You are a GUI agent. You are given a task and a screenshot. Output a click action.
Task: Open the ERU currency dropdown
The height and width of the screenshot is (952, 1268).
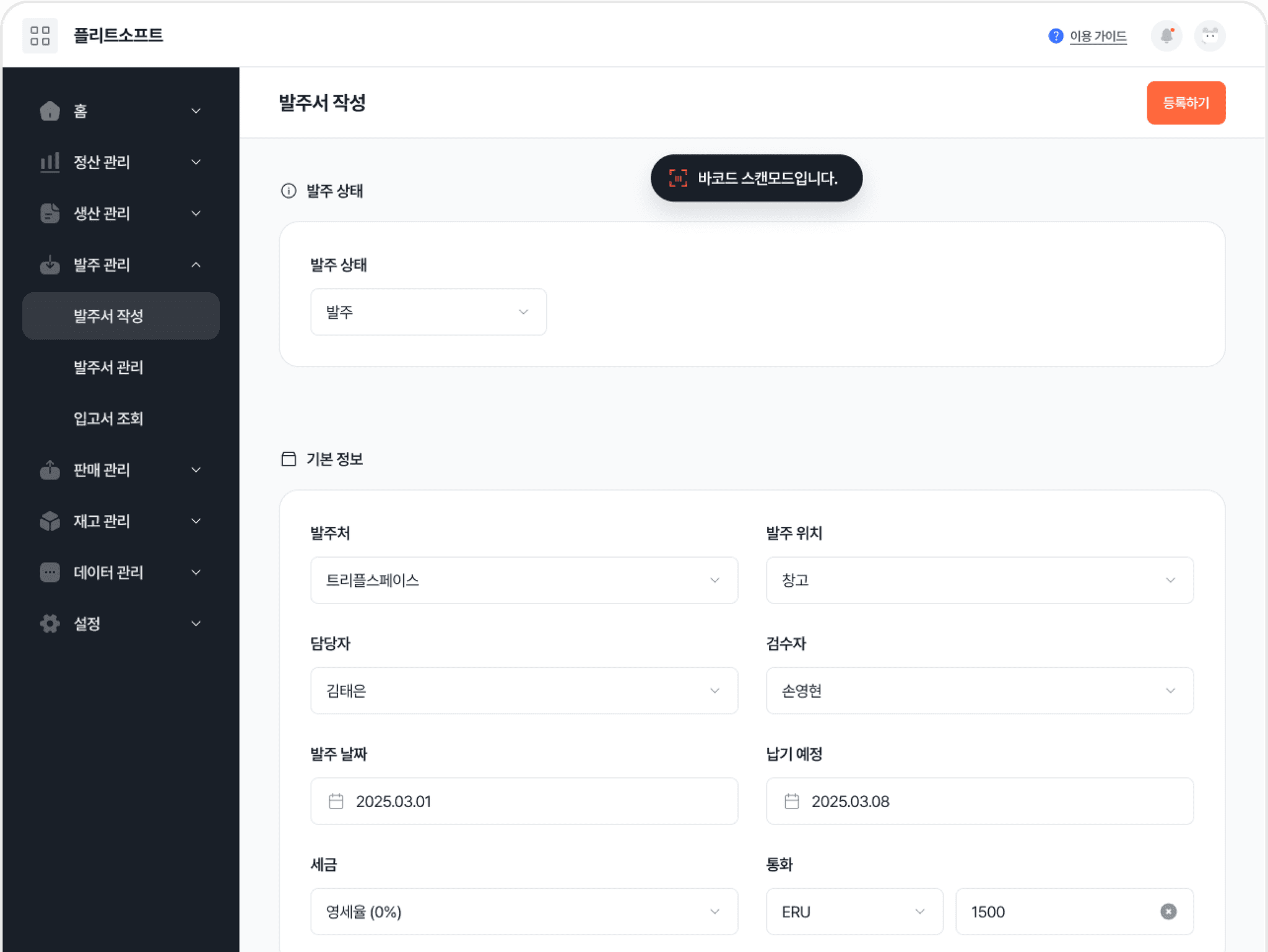pos(854,911)
